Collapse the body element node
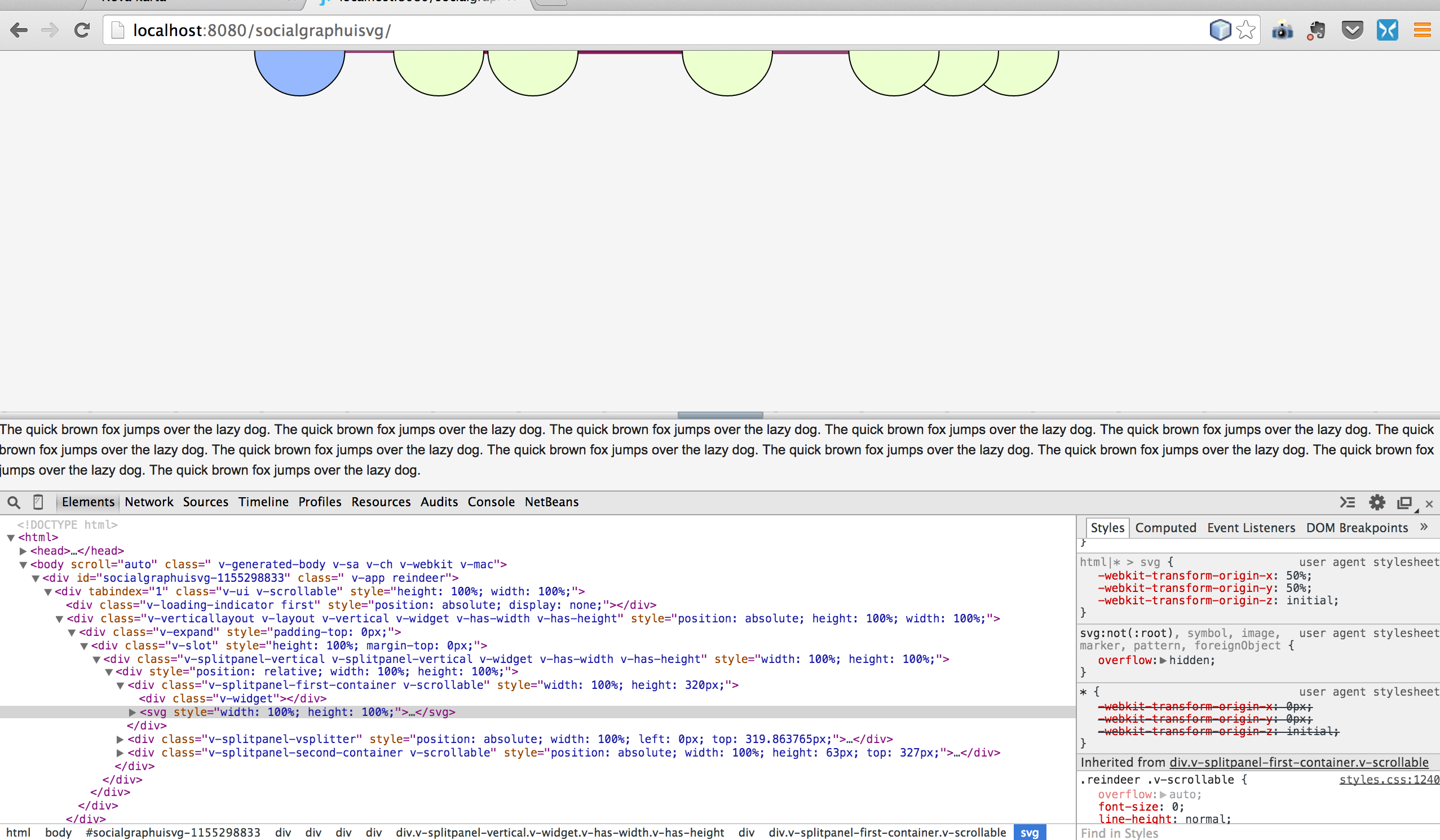Viewport: 1440px width, 840px height. 24,564
